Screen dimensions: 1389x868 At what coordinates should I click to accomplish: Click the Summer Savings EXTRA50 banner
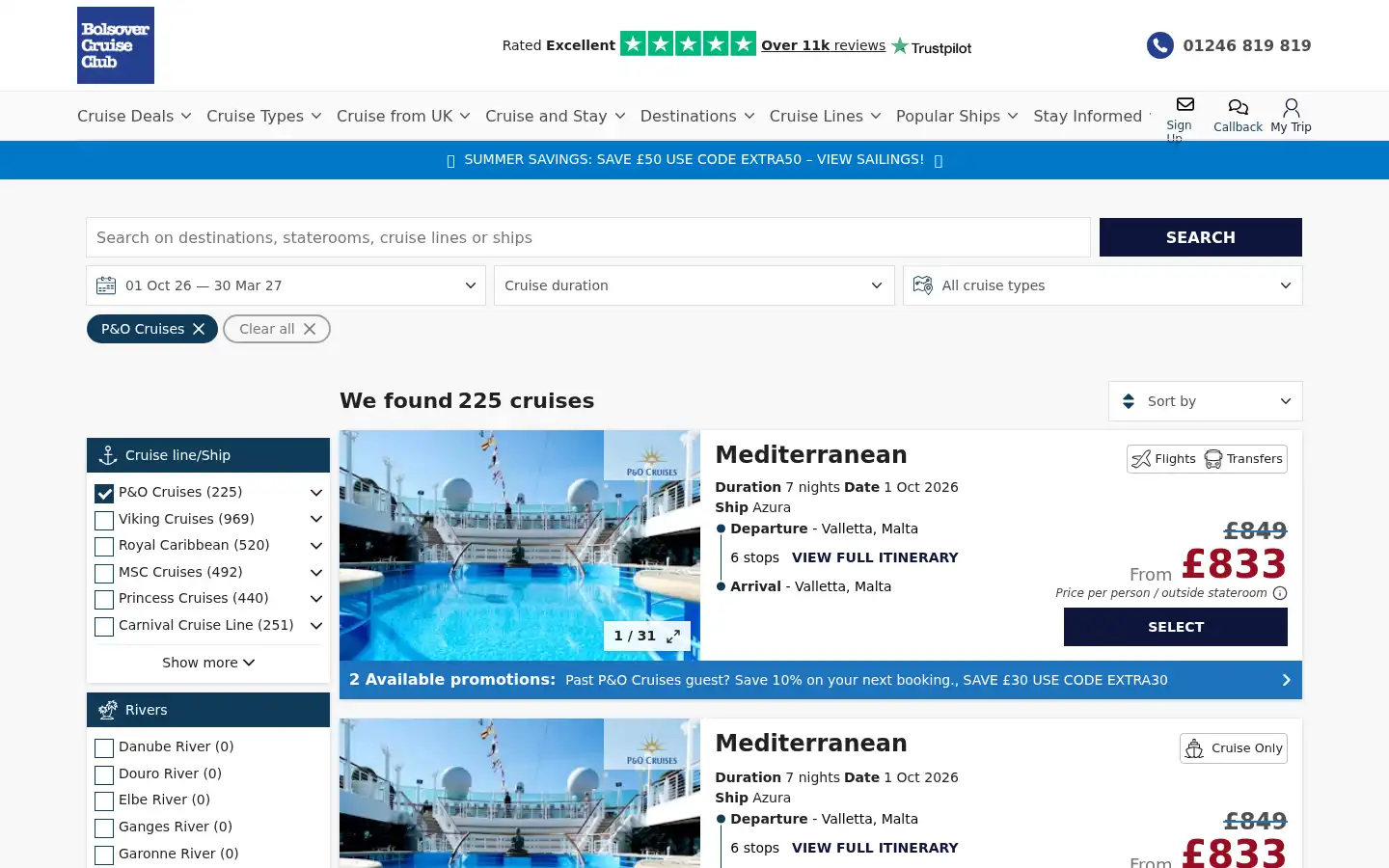click(694, 160)
